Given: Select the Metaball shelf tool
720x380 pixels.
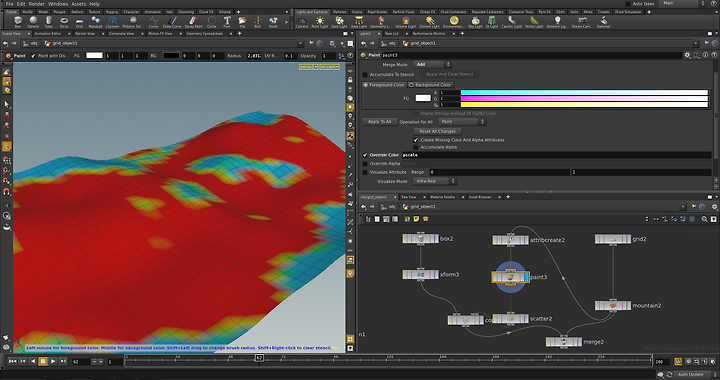Looking at the screenshot, I should click(x=95, y=22).
